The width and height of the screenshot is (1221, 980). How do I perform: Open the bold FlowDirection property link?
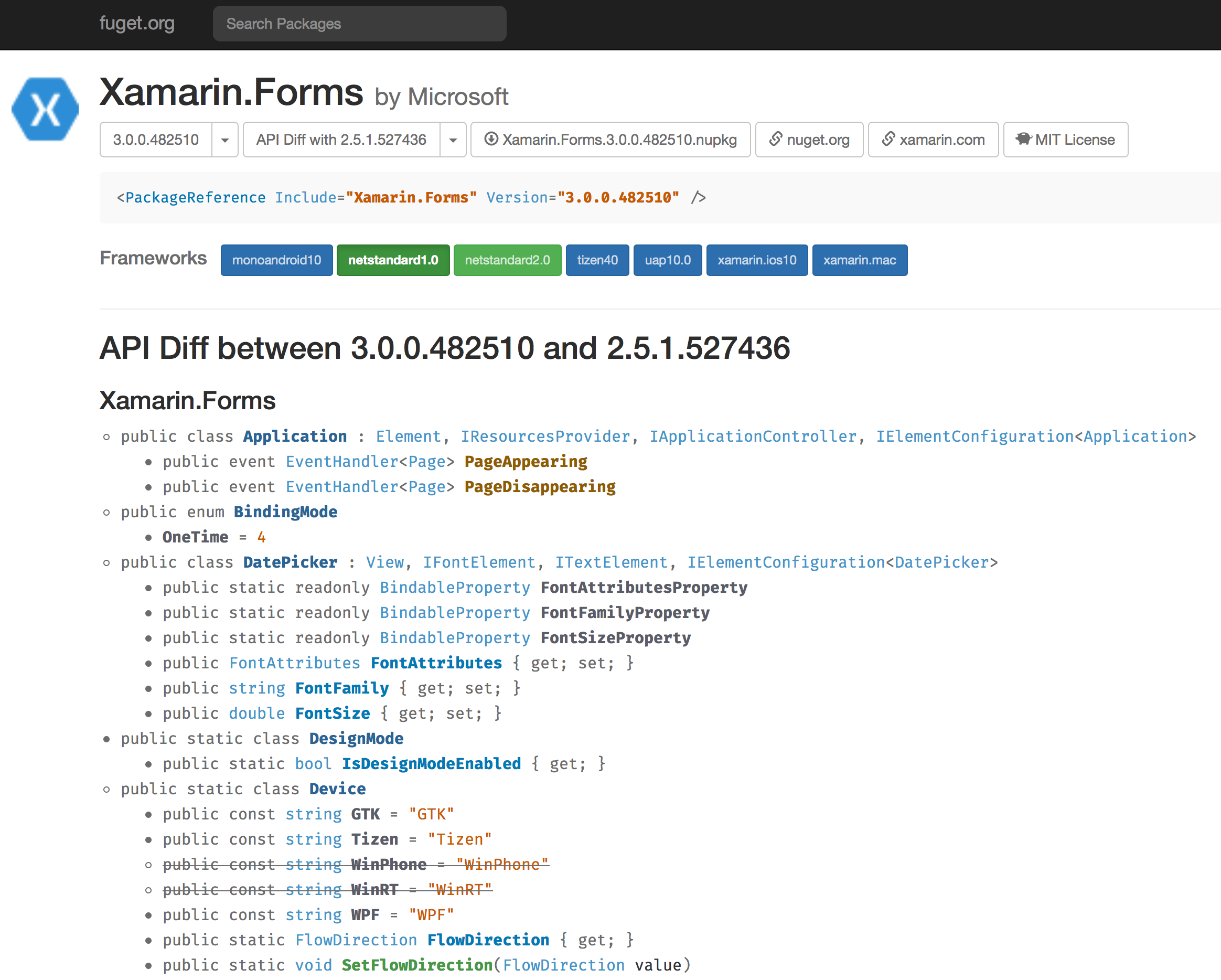tap(488, 940)
